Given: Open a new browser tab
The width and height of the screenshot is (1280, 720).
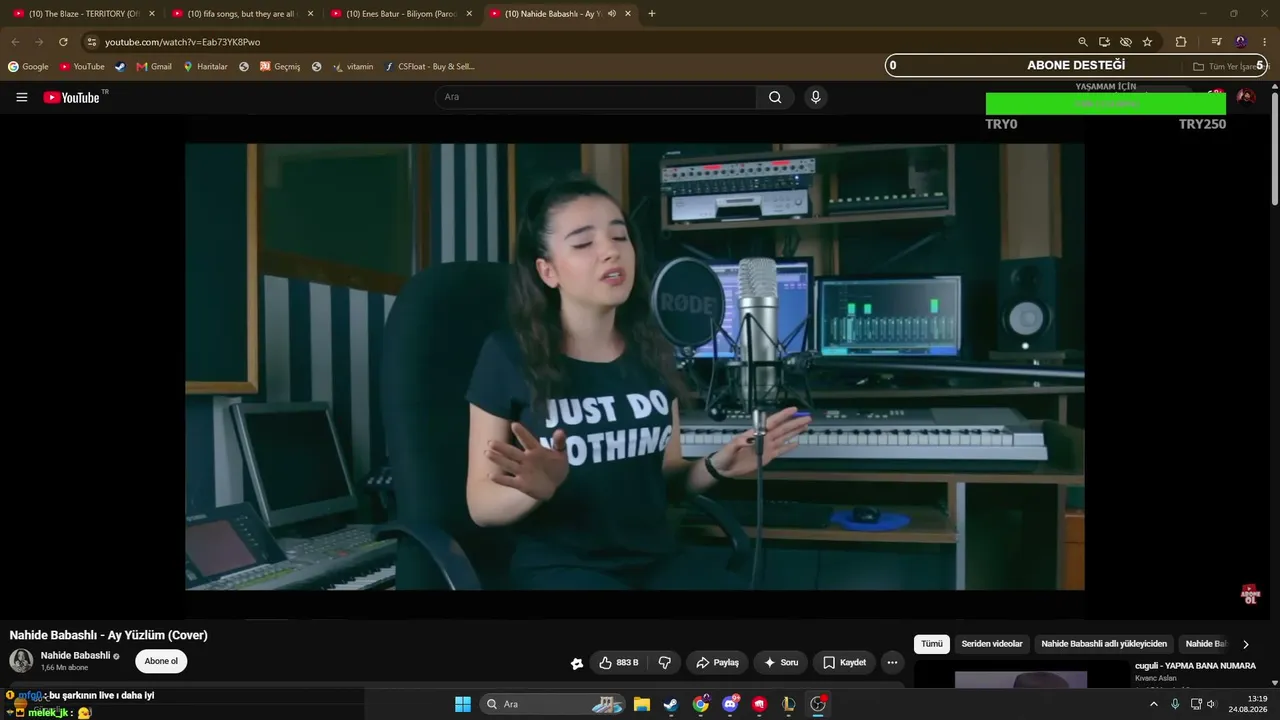Looking at the screenshot, I should [x=652, y=14].
